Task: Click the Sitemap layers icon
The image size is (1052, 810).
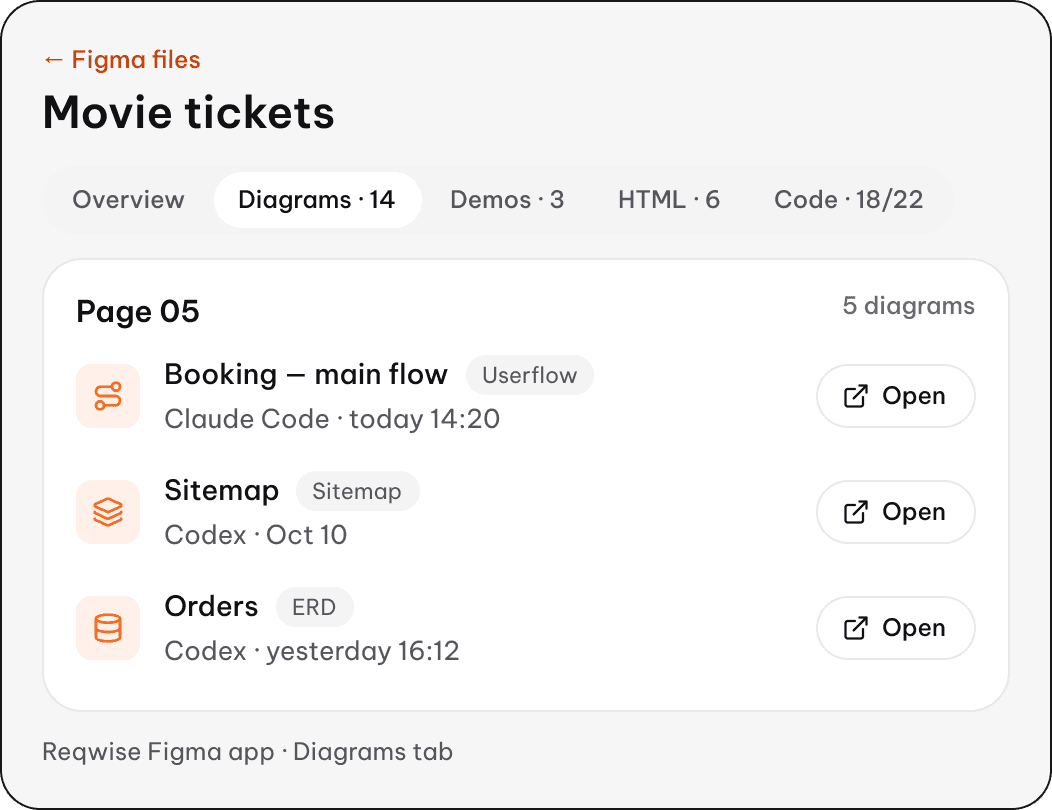Action: coord(108,512)
